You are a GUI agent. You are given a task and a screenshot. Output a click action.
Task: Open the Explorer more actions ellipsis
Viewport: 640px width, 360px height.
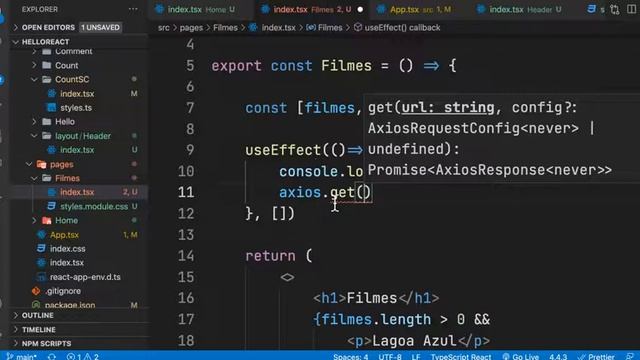[x=133, y=9]
